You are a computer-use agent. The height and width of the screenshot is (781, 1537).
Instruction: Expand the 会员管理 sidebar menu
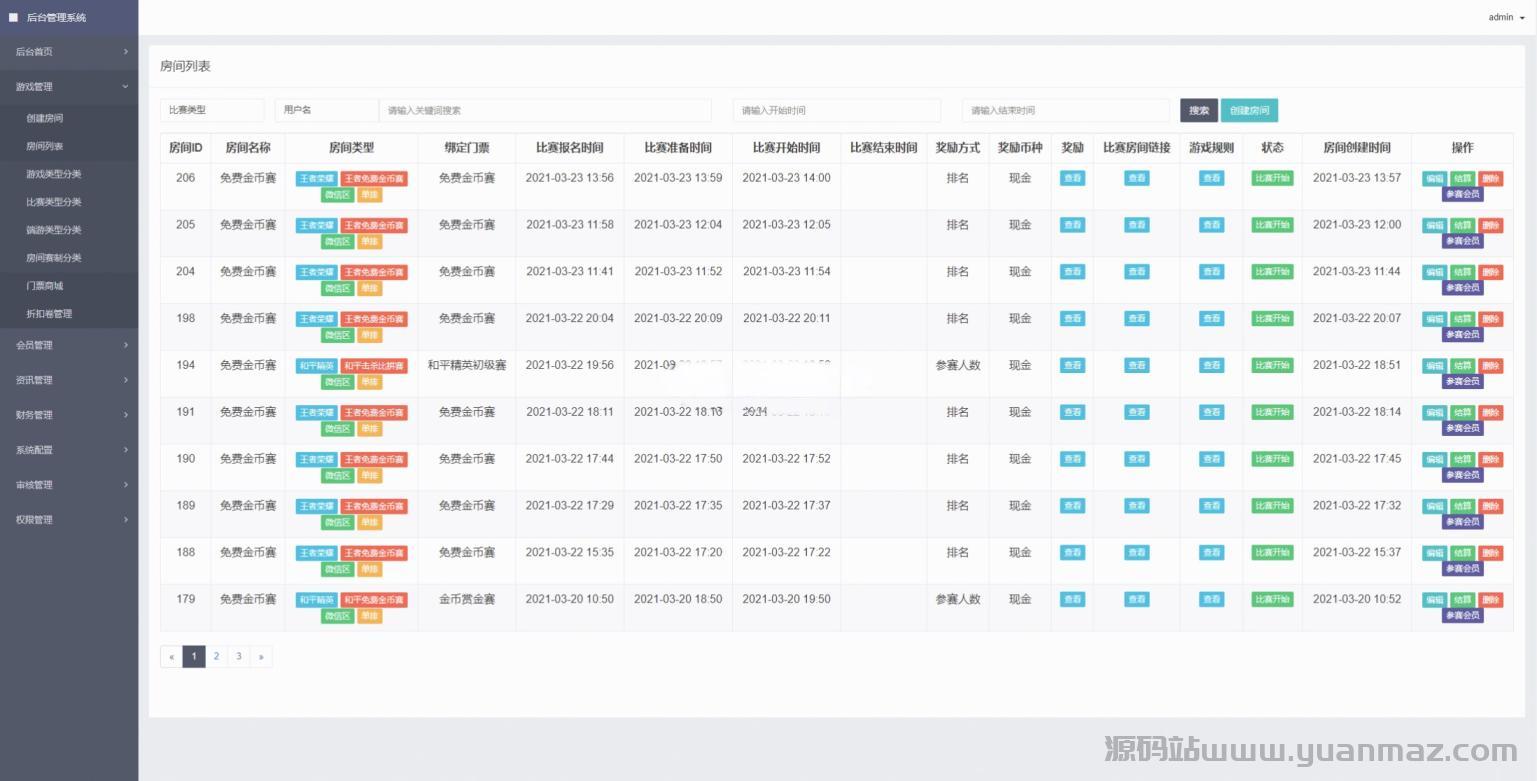[x=69, y=345]
